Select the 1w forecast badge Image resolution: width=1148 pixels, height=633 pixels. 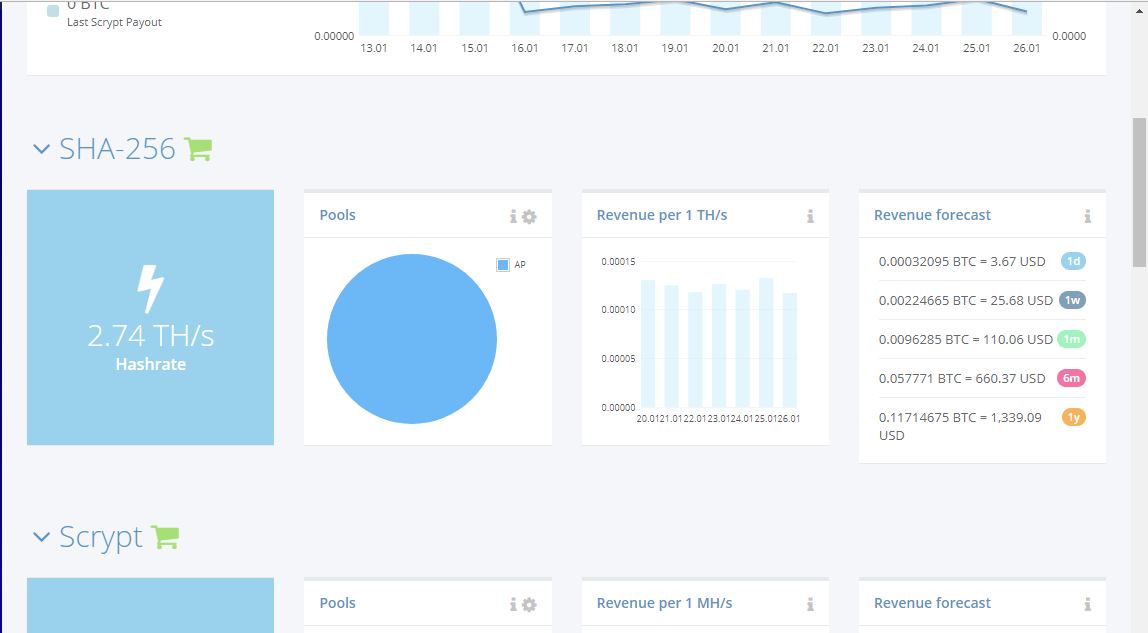[x=1073, y=300]
